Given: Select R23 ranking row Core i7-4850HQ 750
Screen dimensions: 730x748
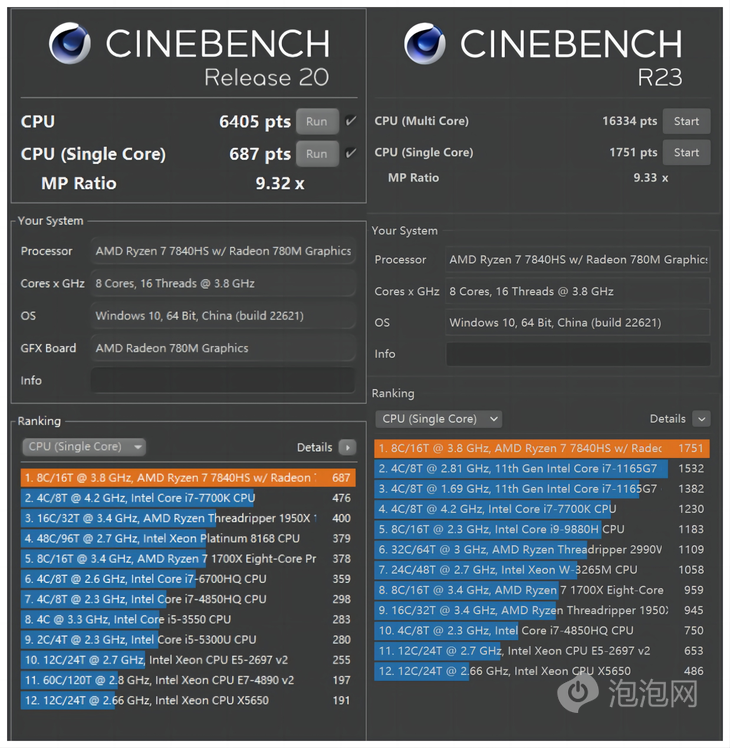Looking at the screenshot, I should click(x=542, y=631).
